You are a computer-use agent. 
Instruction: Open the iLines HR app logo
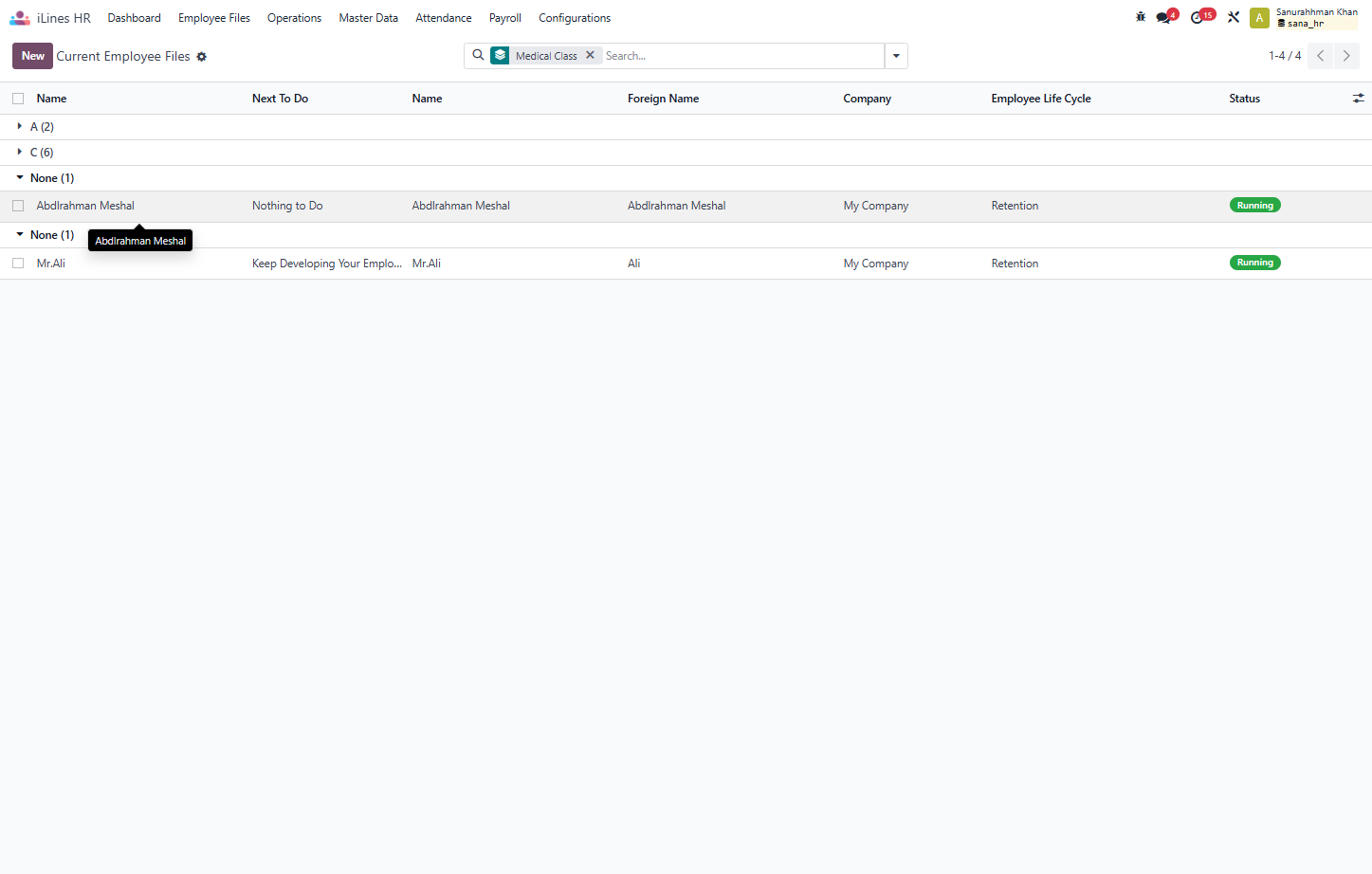click(x=19, y=18)
